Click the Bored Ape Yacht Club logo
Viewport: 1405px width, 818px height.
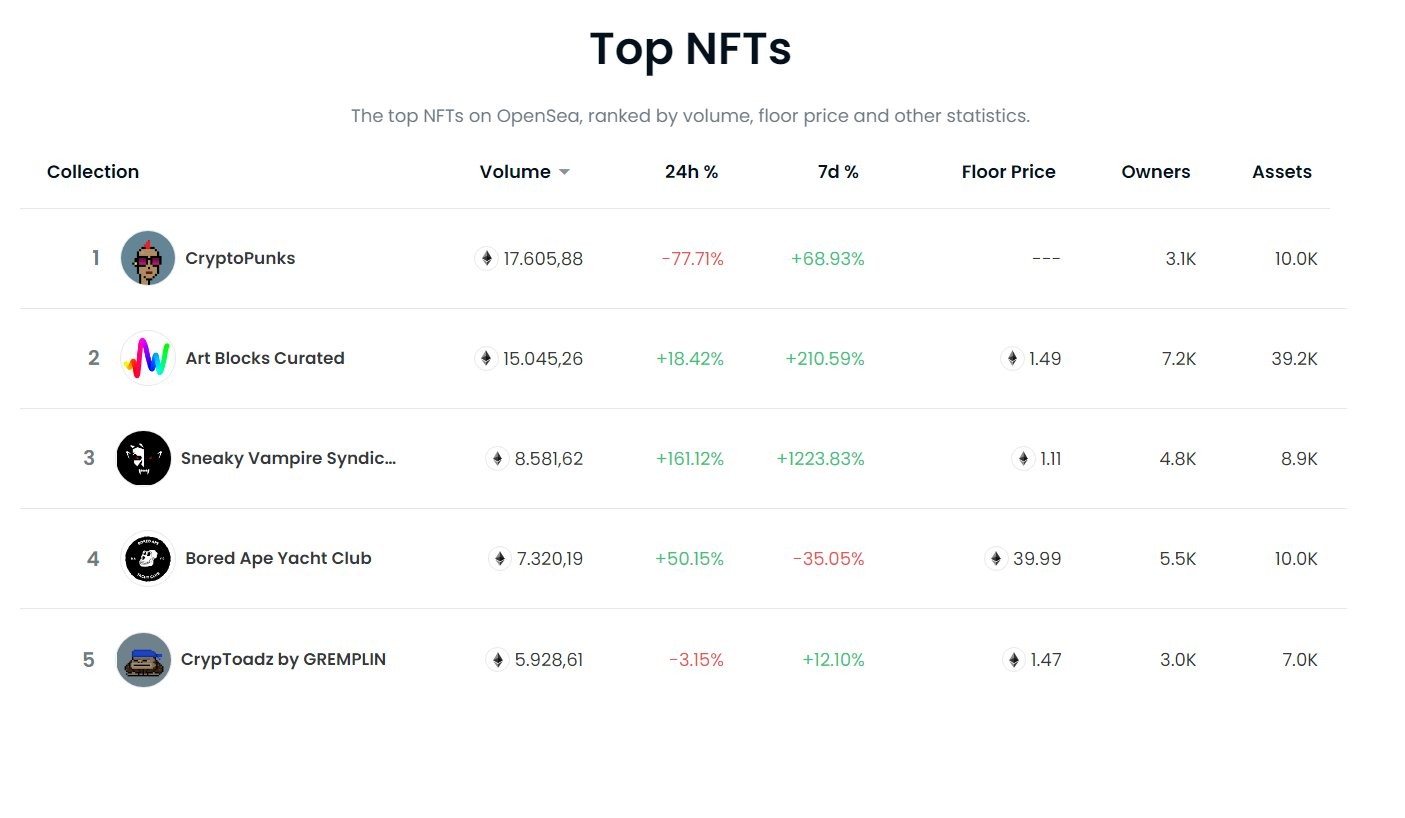[x=148, y=558]
